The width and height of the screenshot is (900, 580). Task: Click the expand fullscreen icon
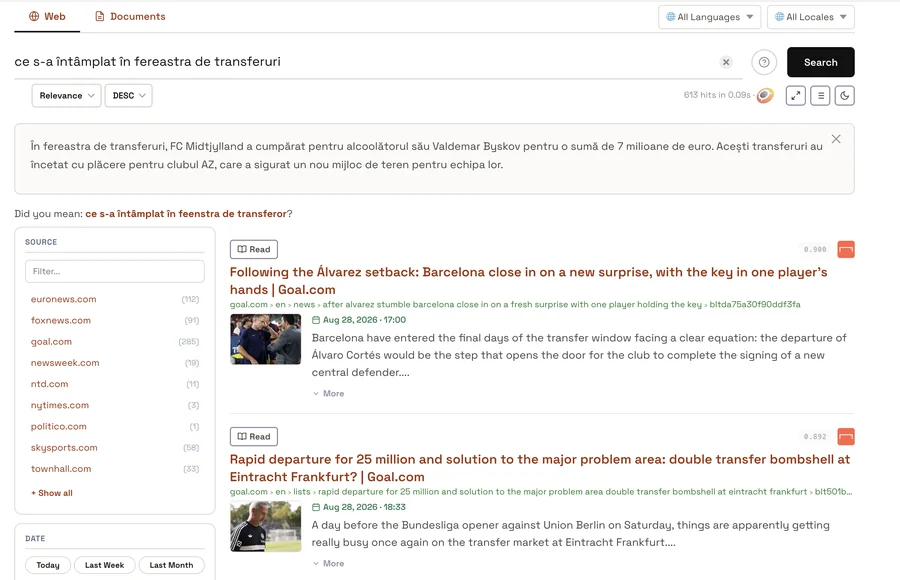click(x=796, y=96)
